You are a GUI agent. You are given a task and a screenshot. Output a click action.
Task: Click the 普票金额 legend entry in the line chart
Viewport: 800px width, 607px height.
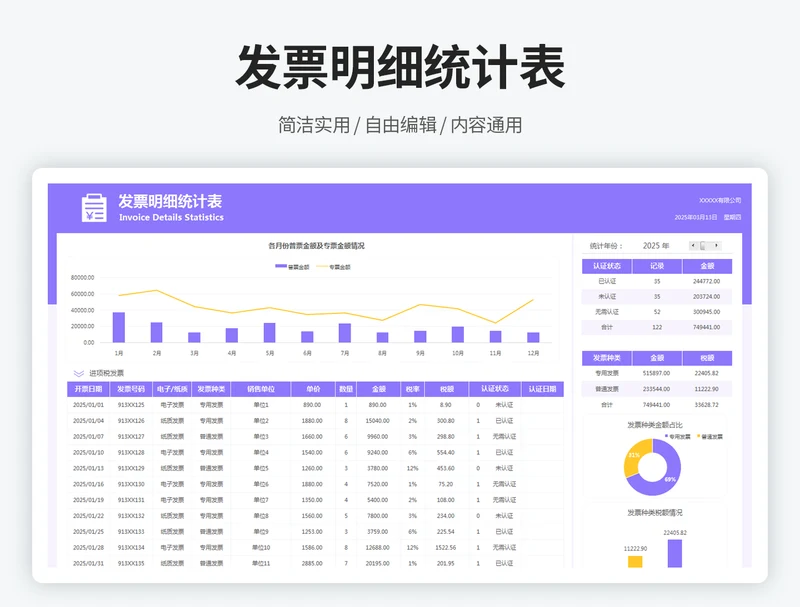[292, 267]
